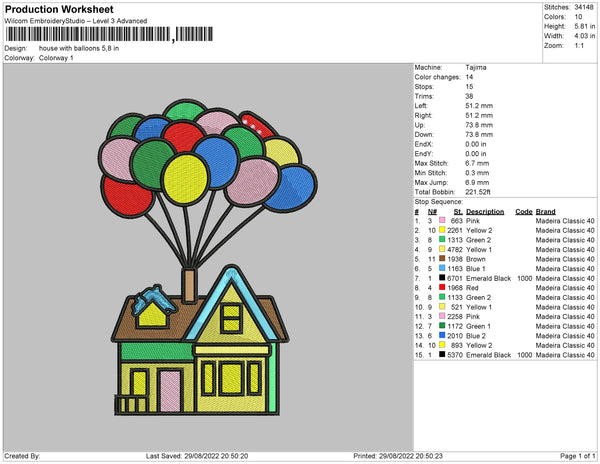Pick the Blue 2 swatch with 2010 stitches

point(442,335)
